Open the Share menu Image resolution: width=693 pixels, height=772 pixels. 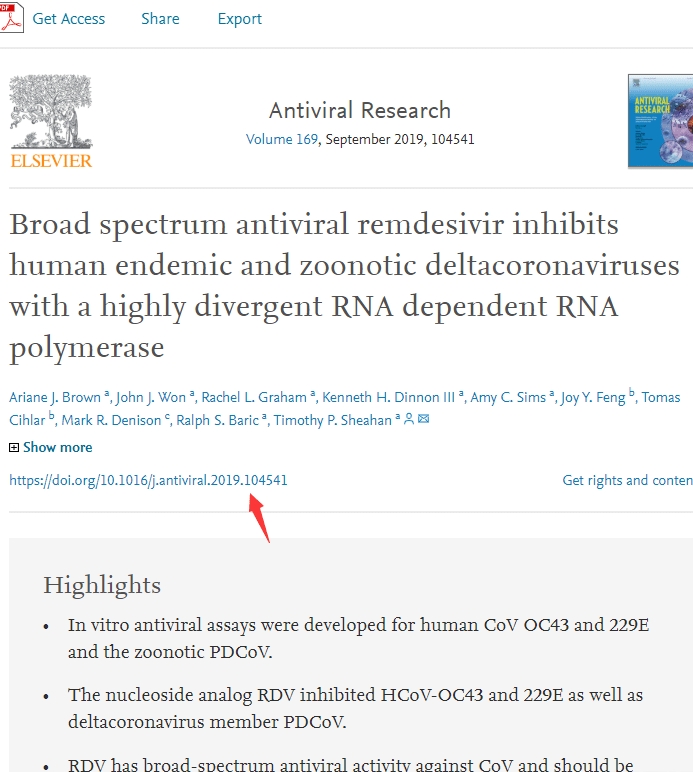160,19
